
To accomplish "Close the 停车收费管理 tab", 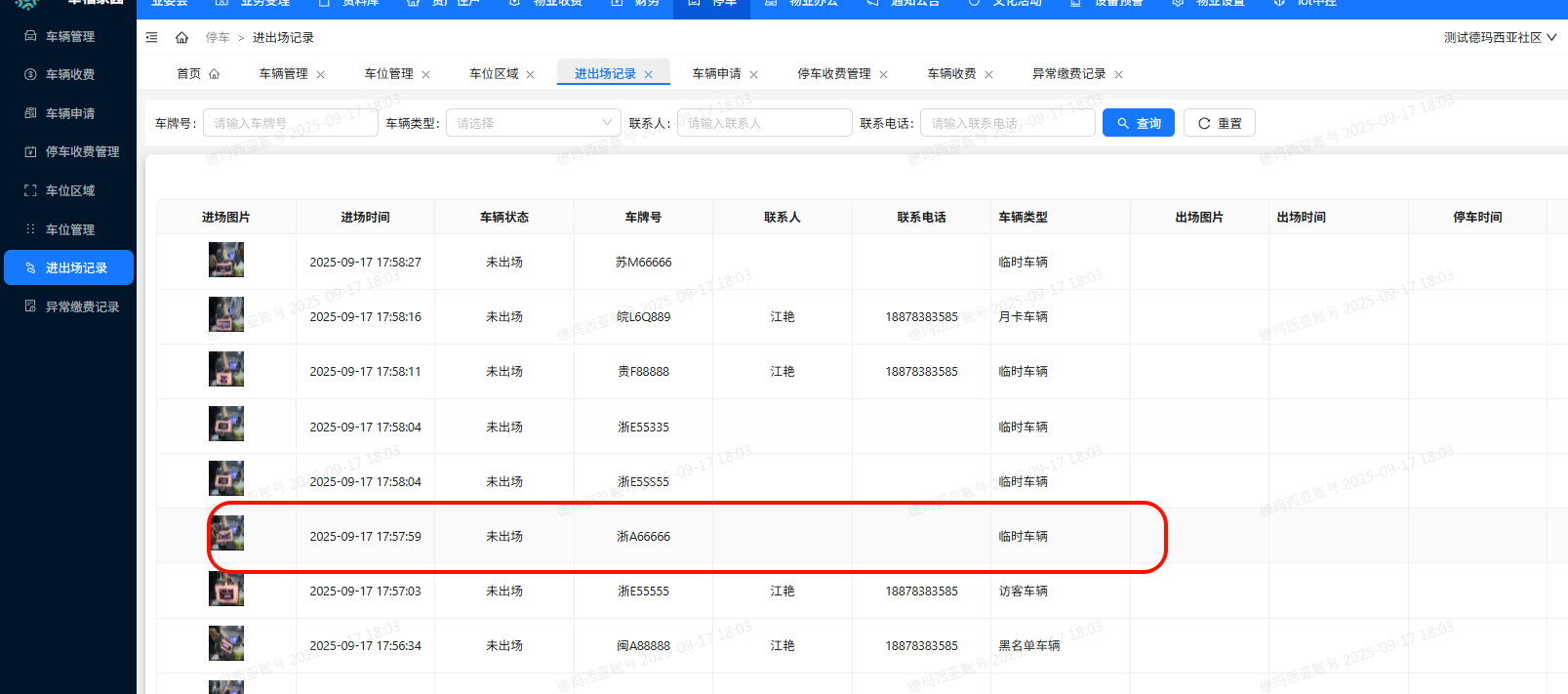I will (883, 75).
